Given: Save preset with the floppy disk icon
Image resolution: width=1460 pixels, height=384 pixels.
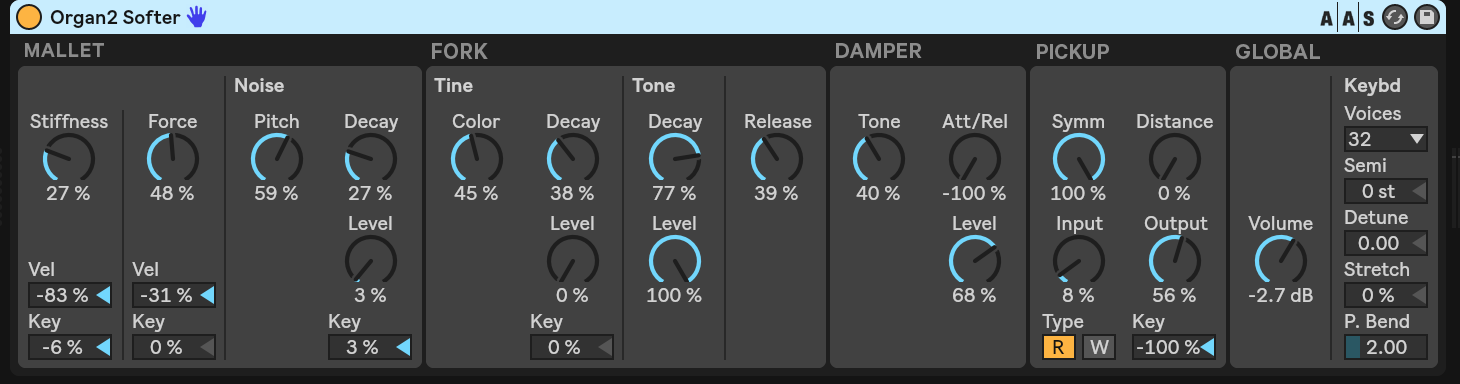Looking at the screenshot, I should point(1425,17).
